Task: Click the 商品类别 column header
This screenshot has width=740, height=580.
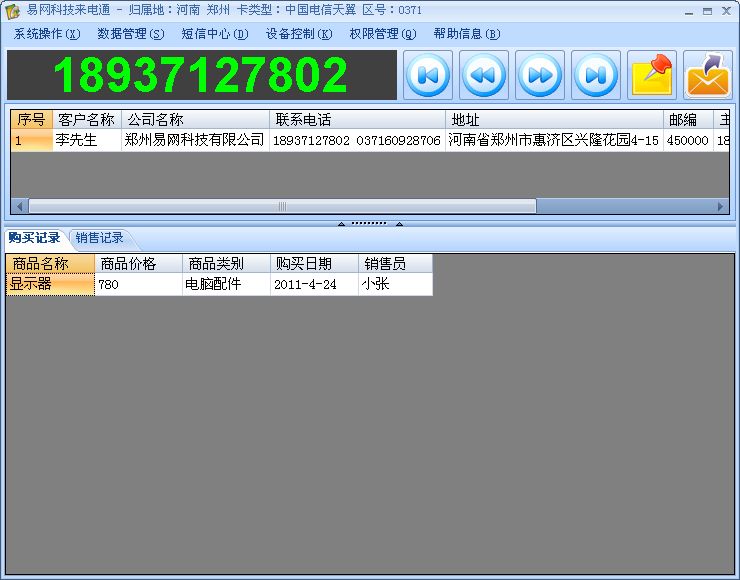Action: point(227,264)
